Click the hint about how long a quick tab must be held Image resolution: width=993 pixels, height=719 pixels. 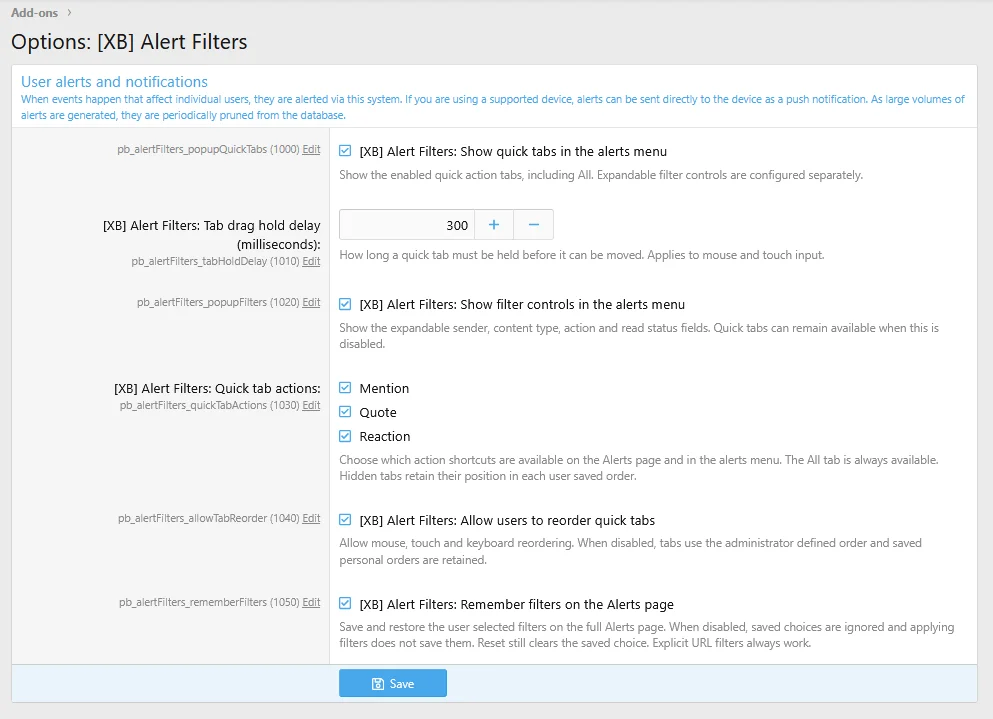click(581, 255)
